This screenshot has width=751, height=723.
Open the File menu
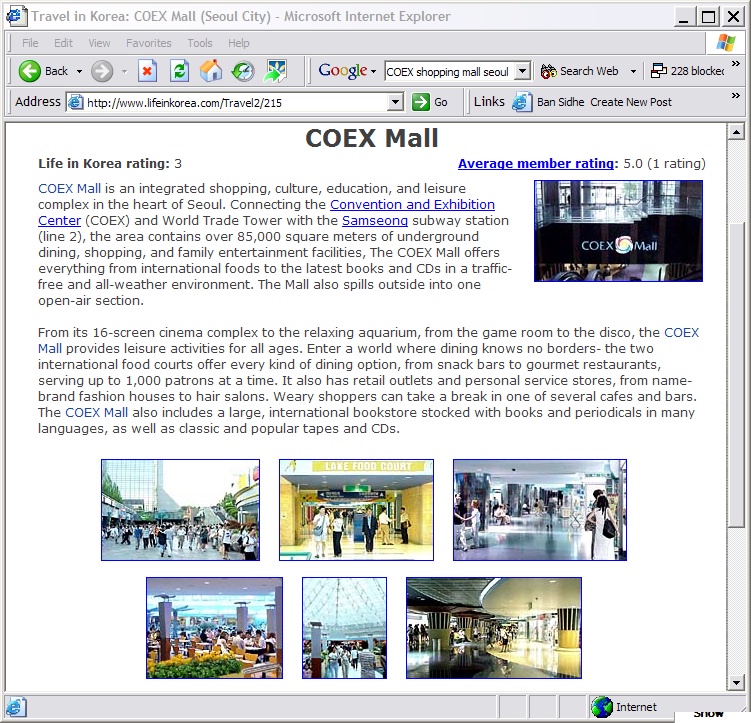(x=30, y=43)
